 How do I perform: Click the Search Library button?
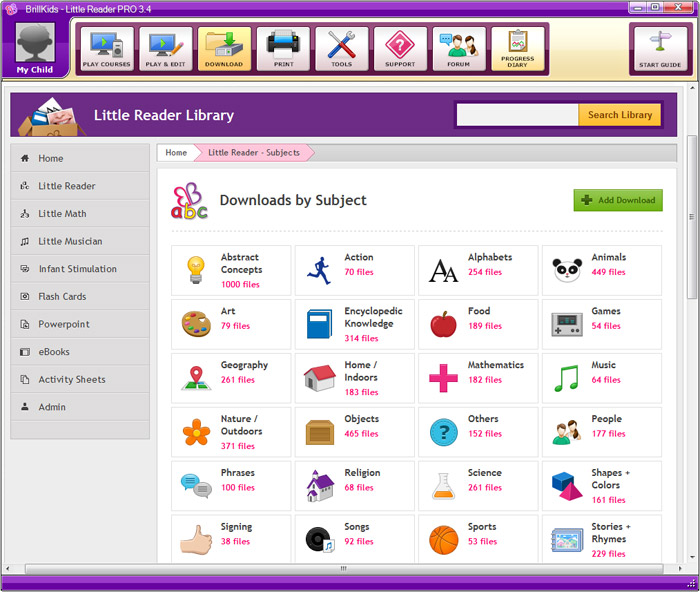[620, 115]
